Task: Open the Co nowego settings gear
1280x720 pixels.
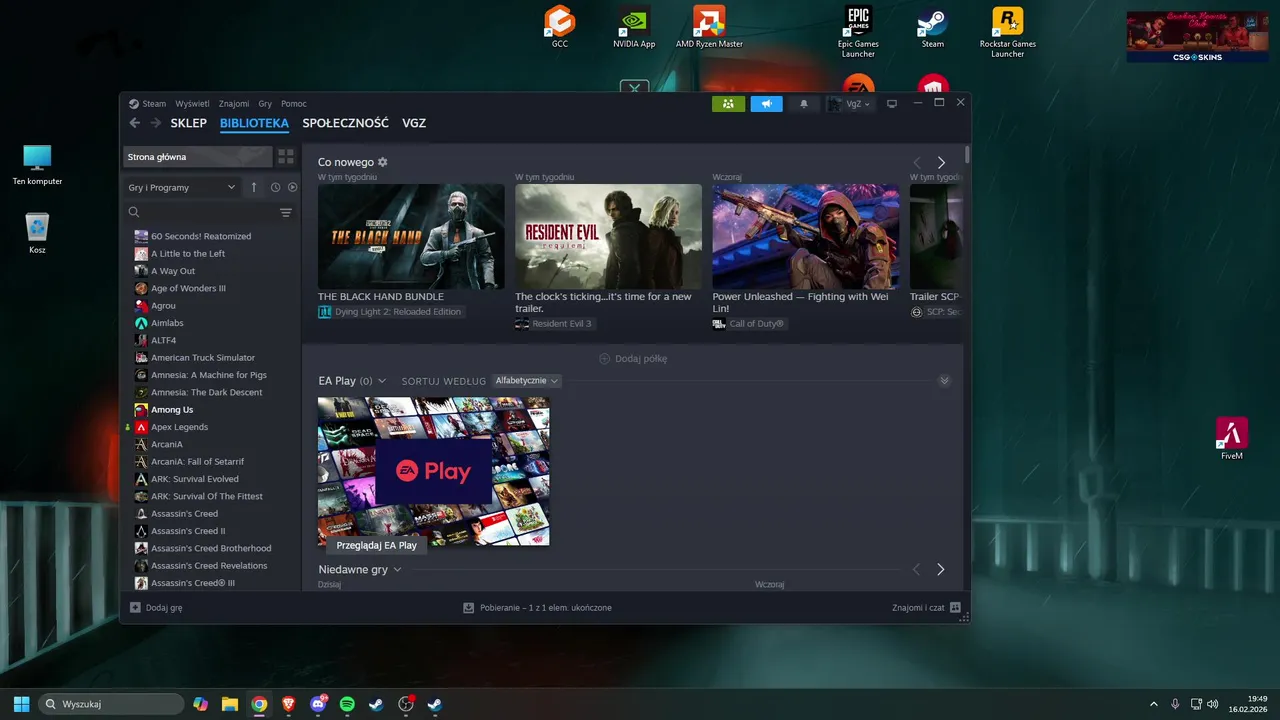Action: [382, 162]
